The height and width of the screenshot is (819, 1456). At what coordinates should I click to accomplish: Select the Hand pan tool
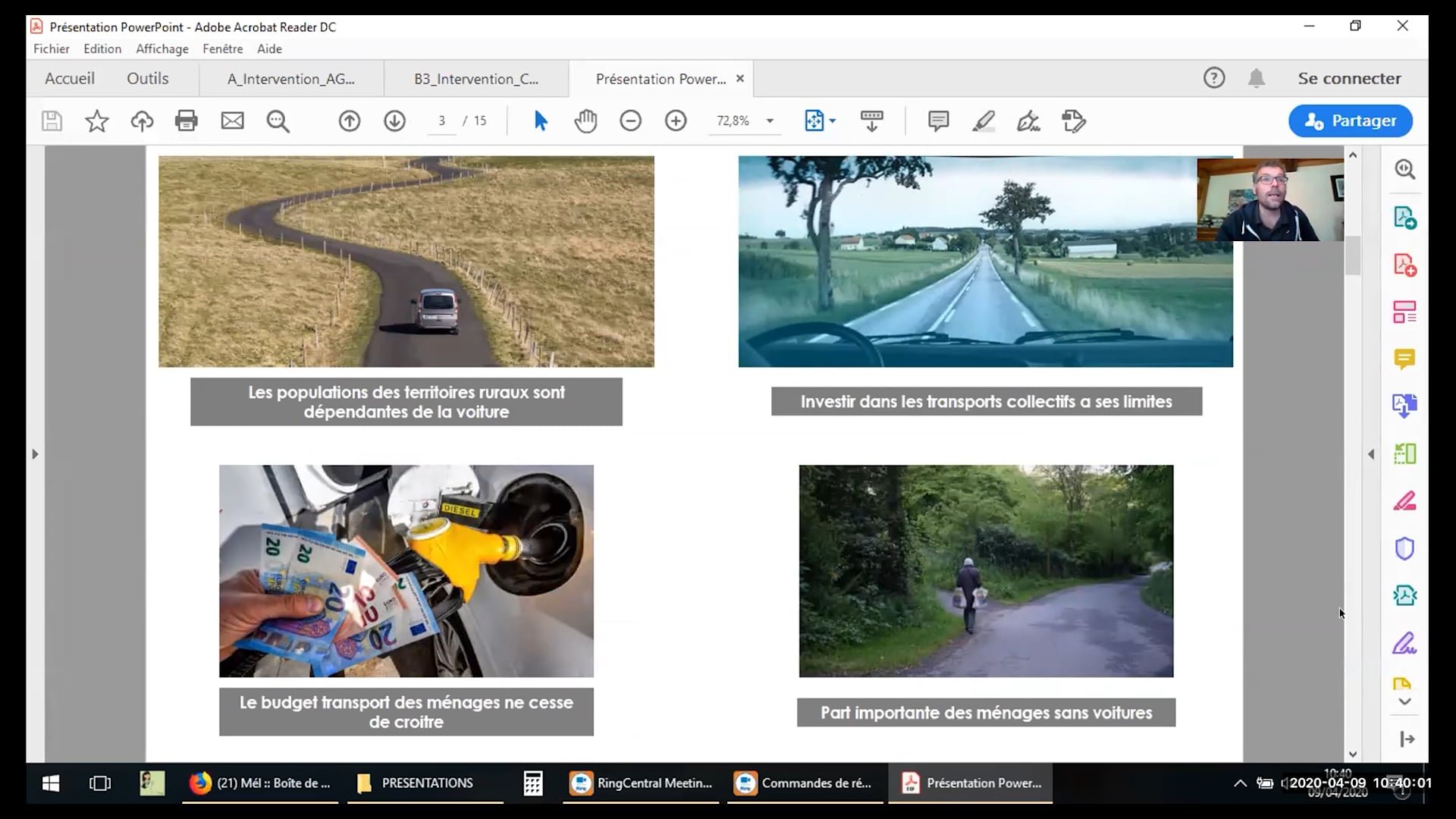tap(585, 121)
